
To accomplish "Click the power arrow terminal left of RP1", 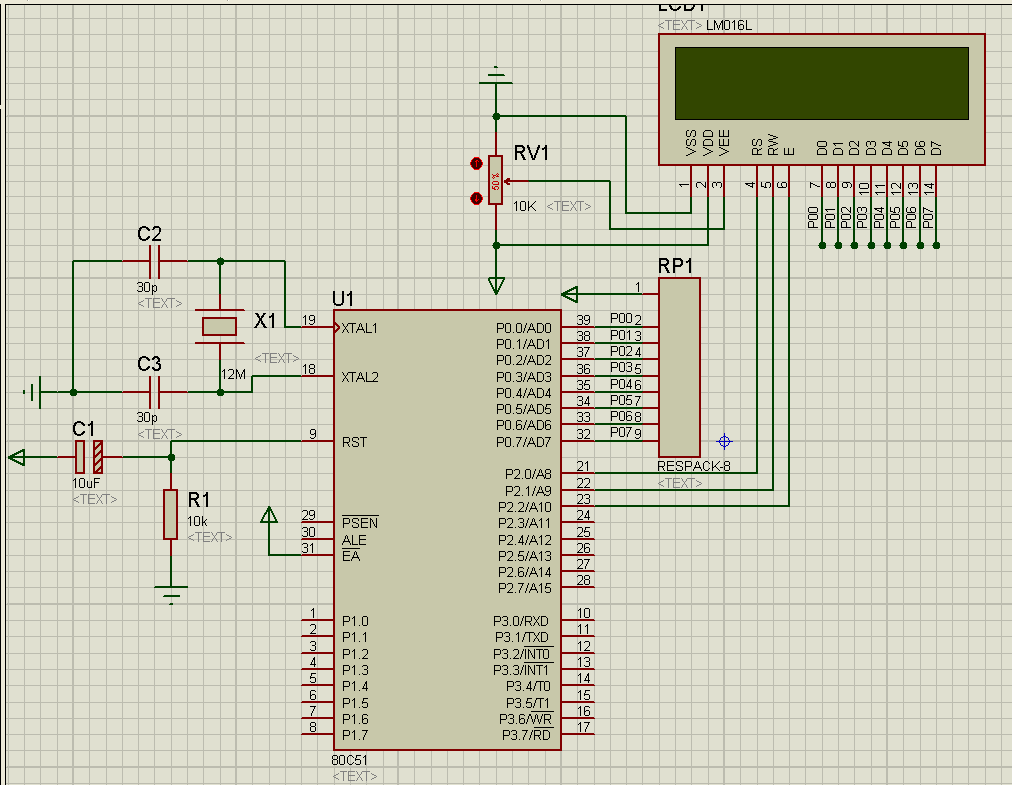I will [x=571, y=294].
